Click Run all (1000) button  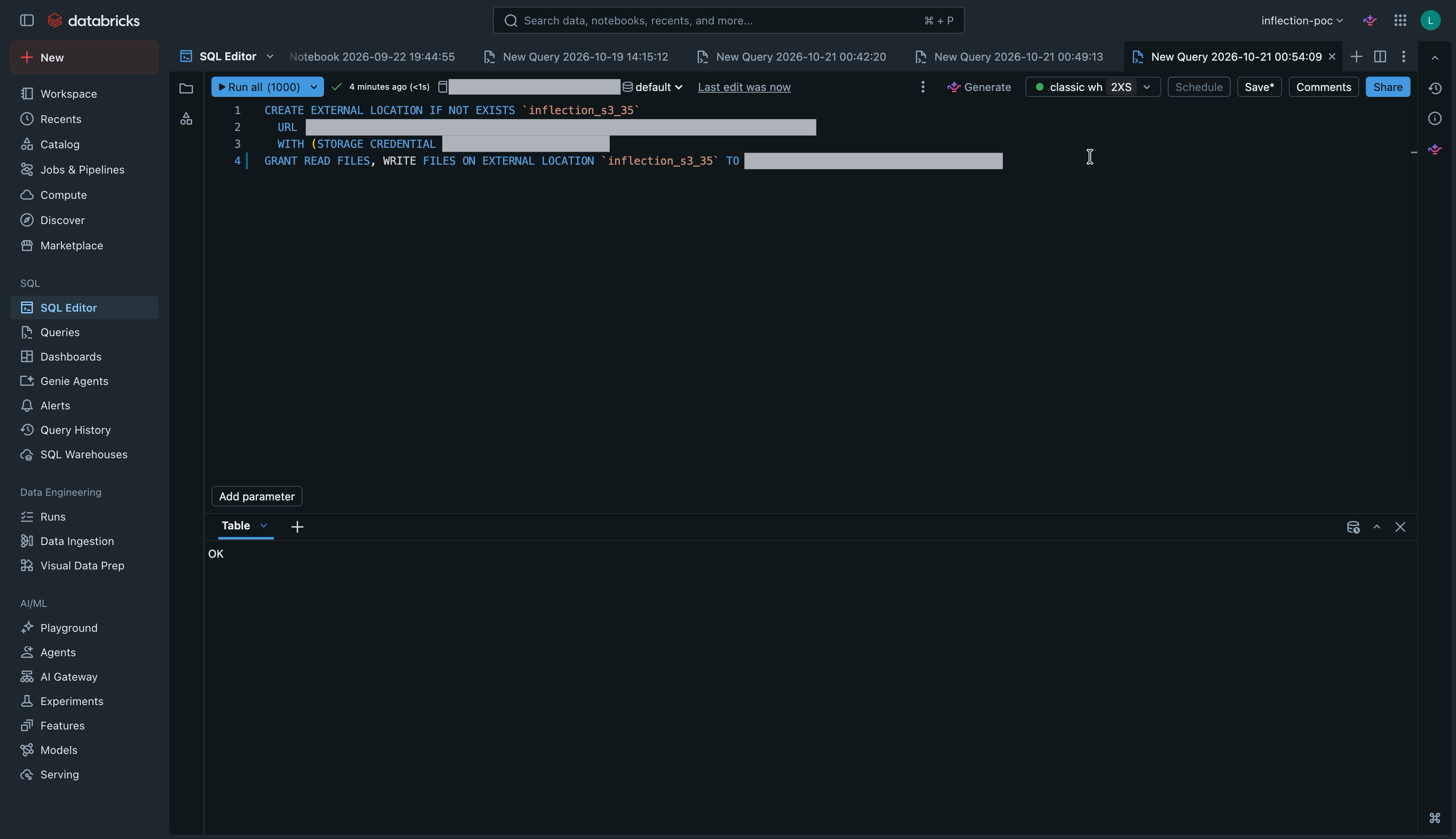pos(259,87)
